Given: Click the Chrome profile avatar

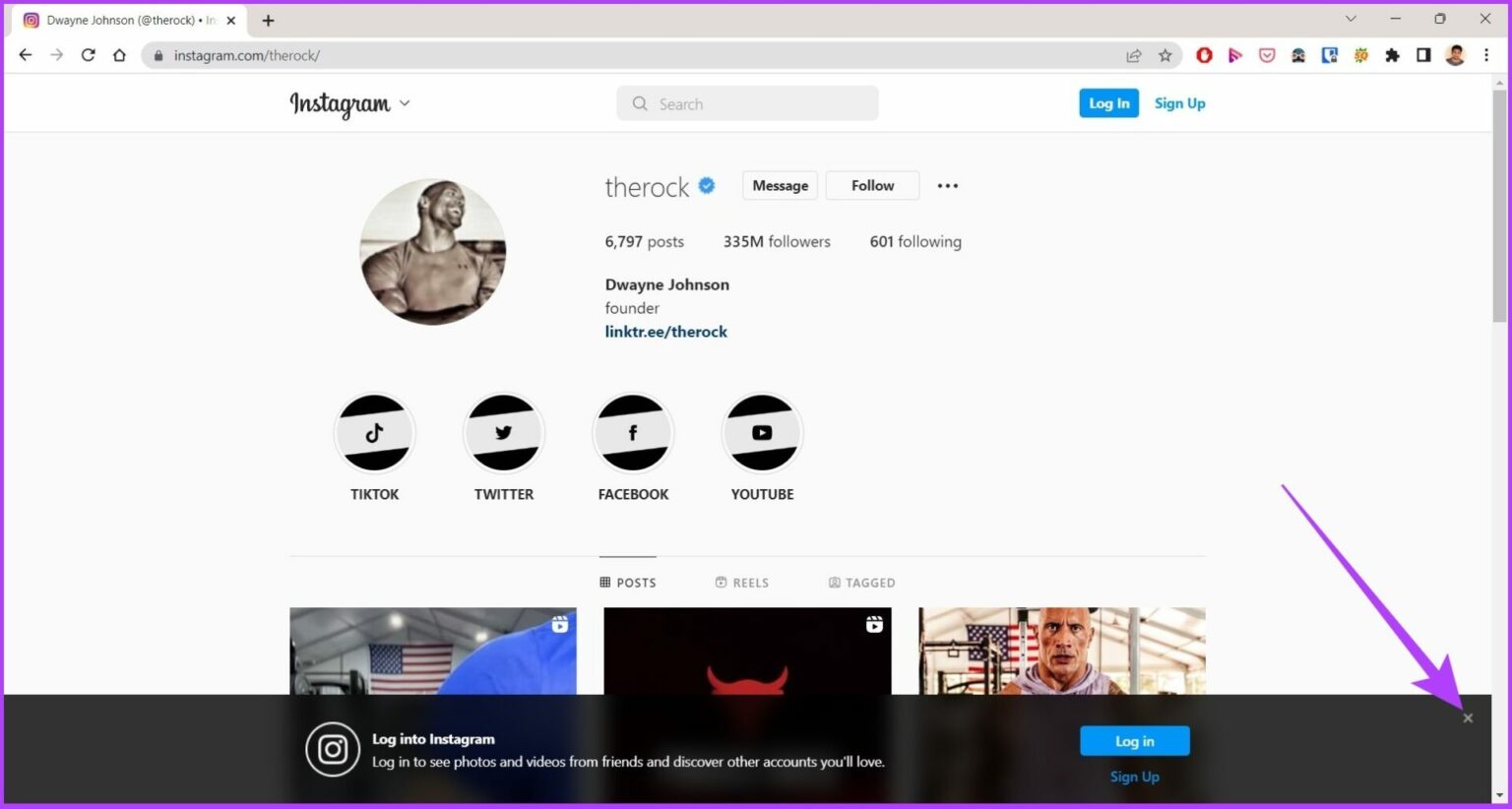Looking at the screenshot, I should click(1455, 55).
